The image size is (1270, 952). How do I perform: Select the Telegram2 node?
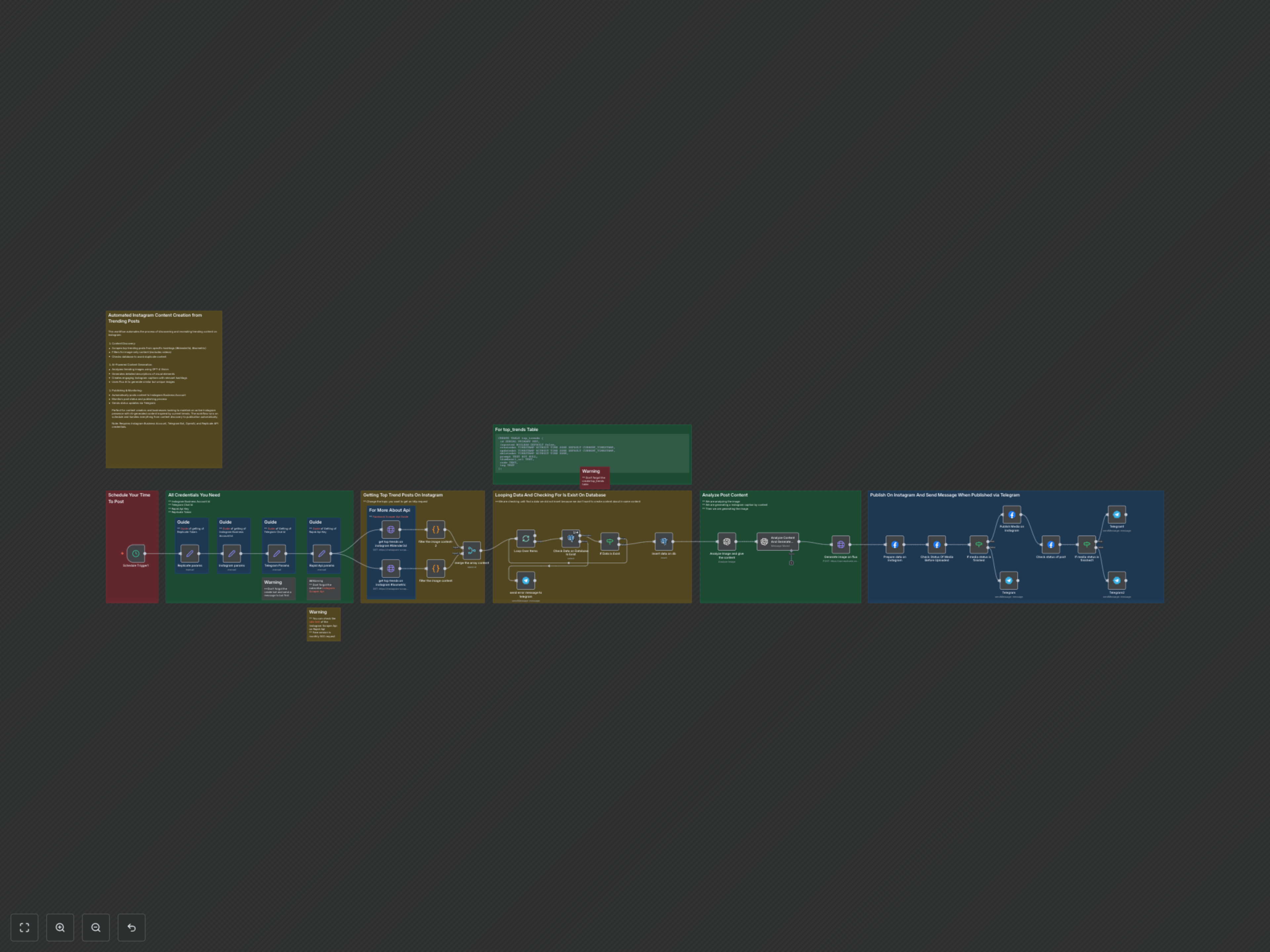(x=1117, y=581)
